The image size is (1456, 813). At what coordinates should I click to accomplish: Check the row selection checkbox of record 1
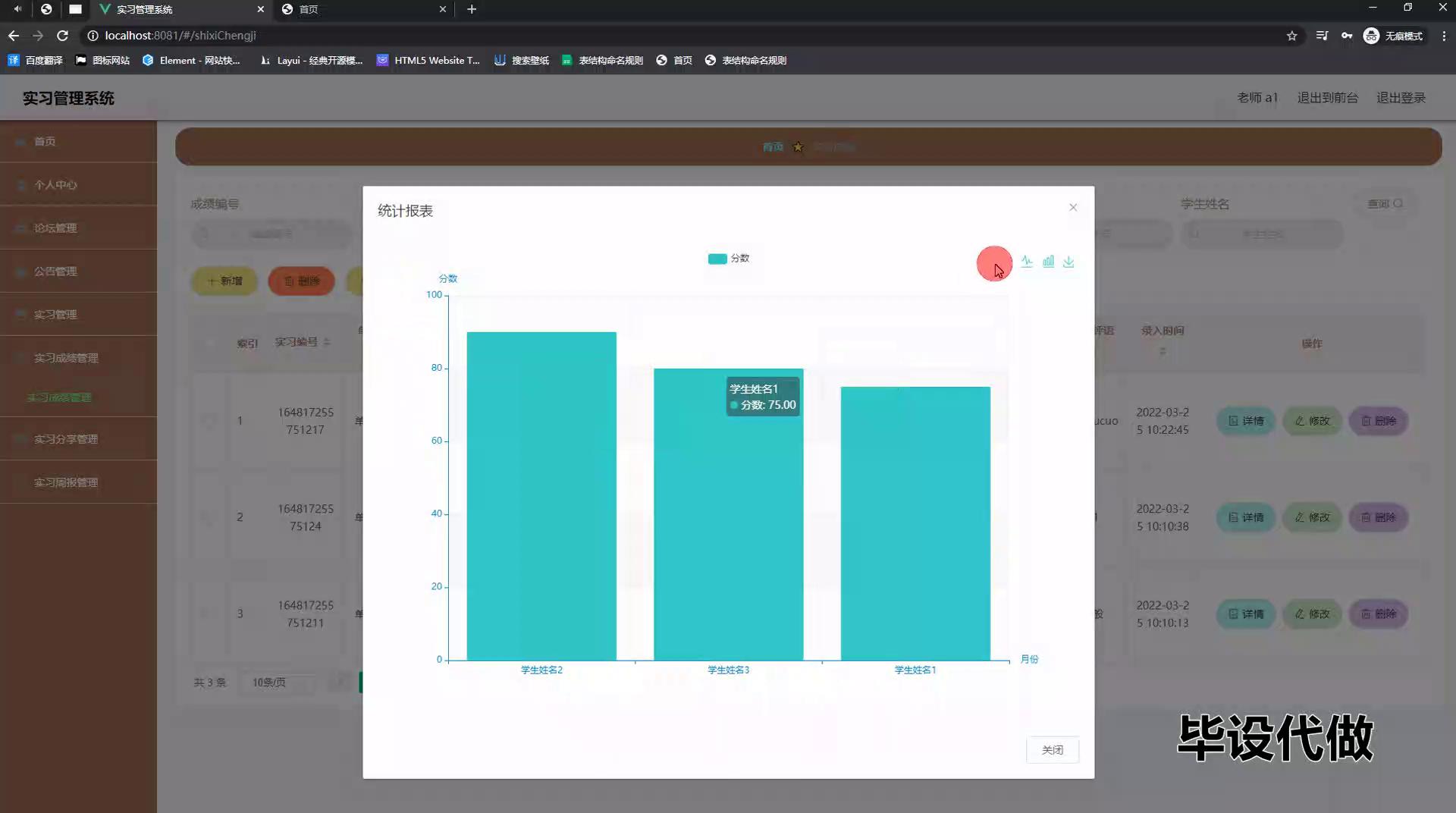tap(209, 421)
